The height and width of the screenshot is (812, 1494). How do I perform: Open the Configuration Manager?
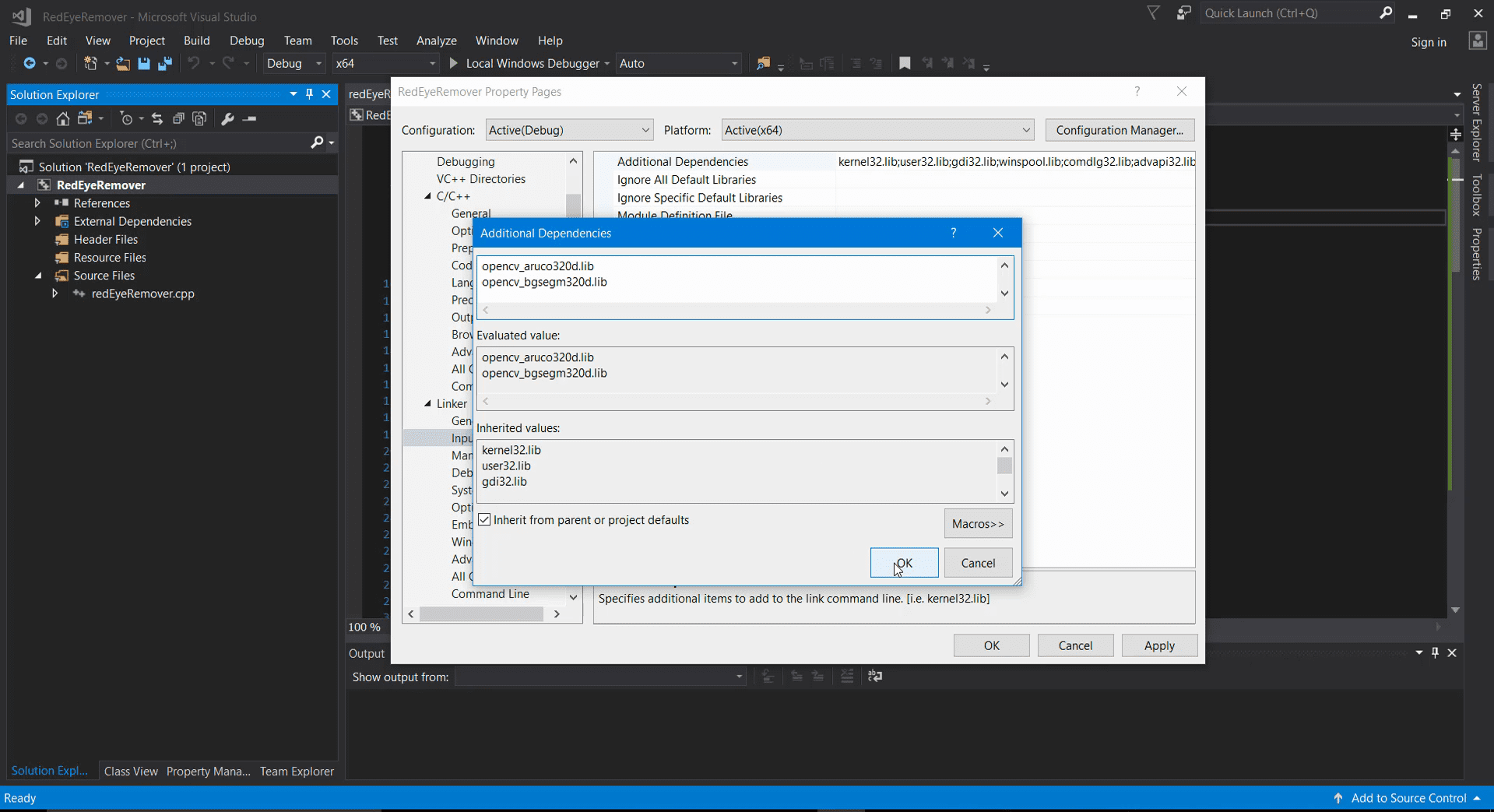point(1120,129)
